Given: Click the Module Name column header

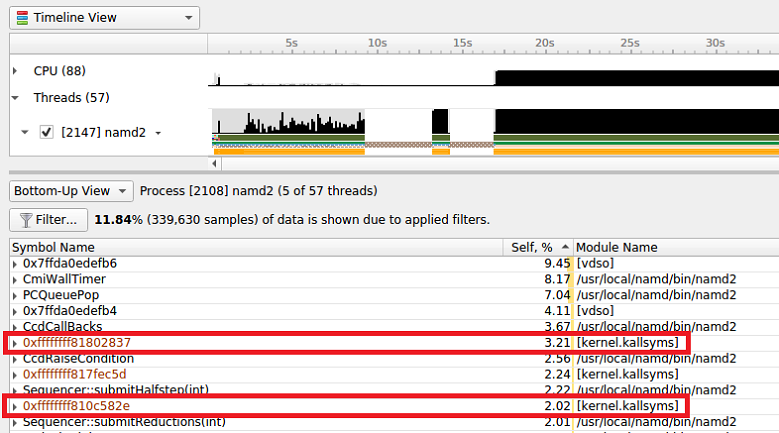Looking at the screenshot, I should tap(675, 247).
